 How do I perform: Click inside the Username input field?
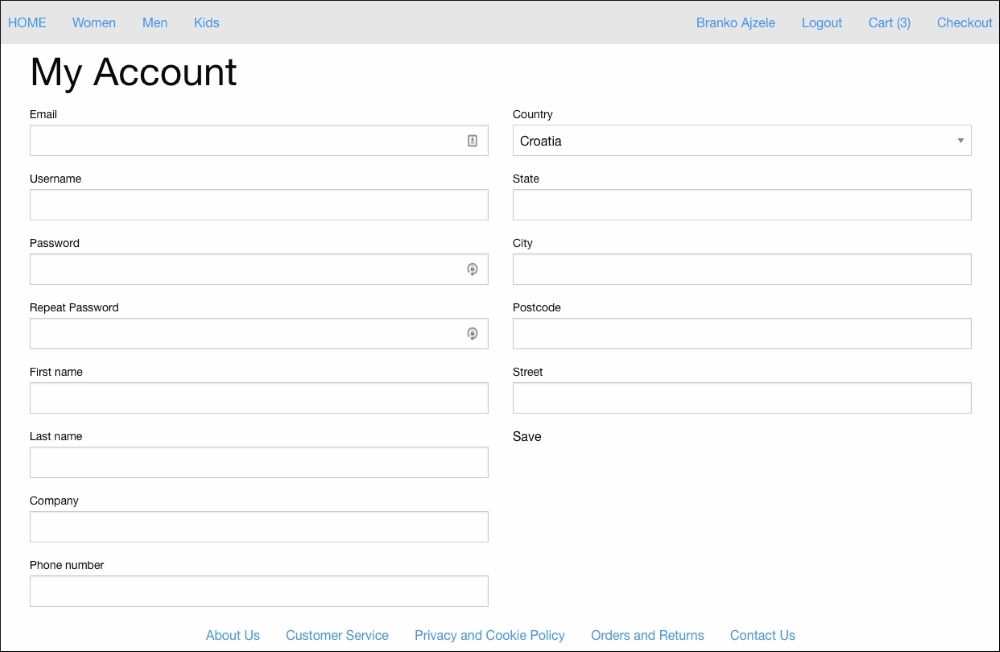(258, 204)
